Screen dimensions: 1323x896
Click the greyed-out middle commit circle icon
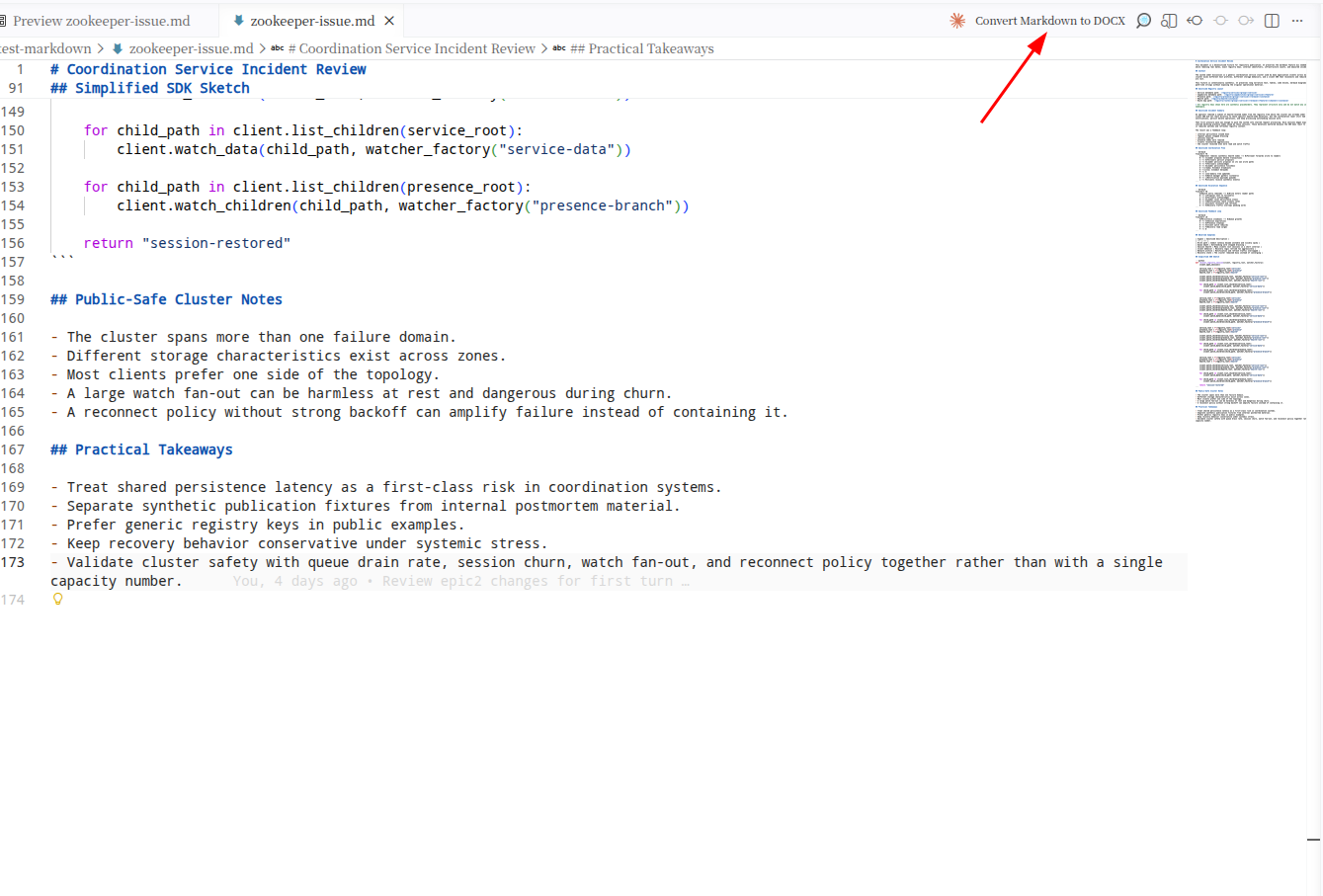click(1220, 21)
